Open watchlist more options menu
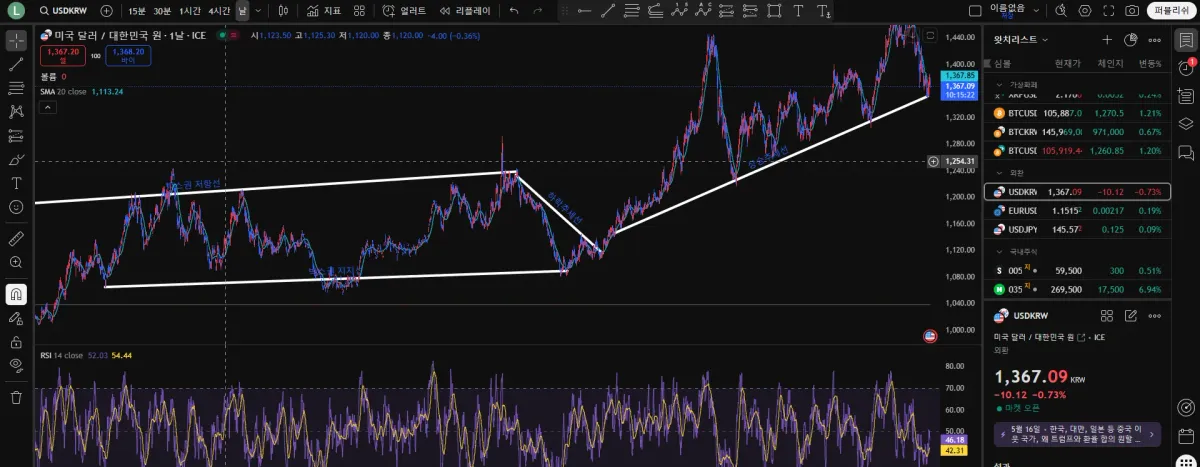The height and width of the screenshot is (467, 1200). (1154, 40)
